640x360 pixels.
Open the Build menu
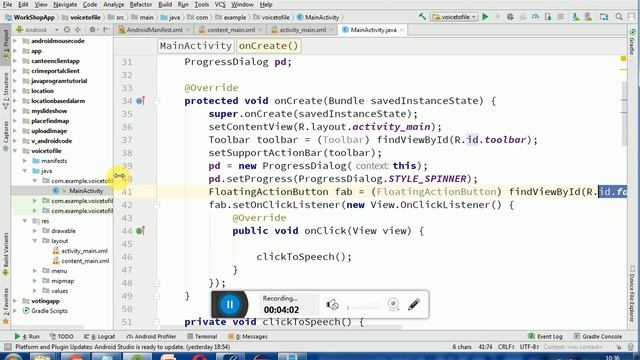click(165, 4)
